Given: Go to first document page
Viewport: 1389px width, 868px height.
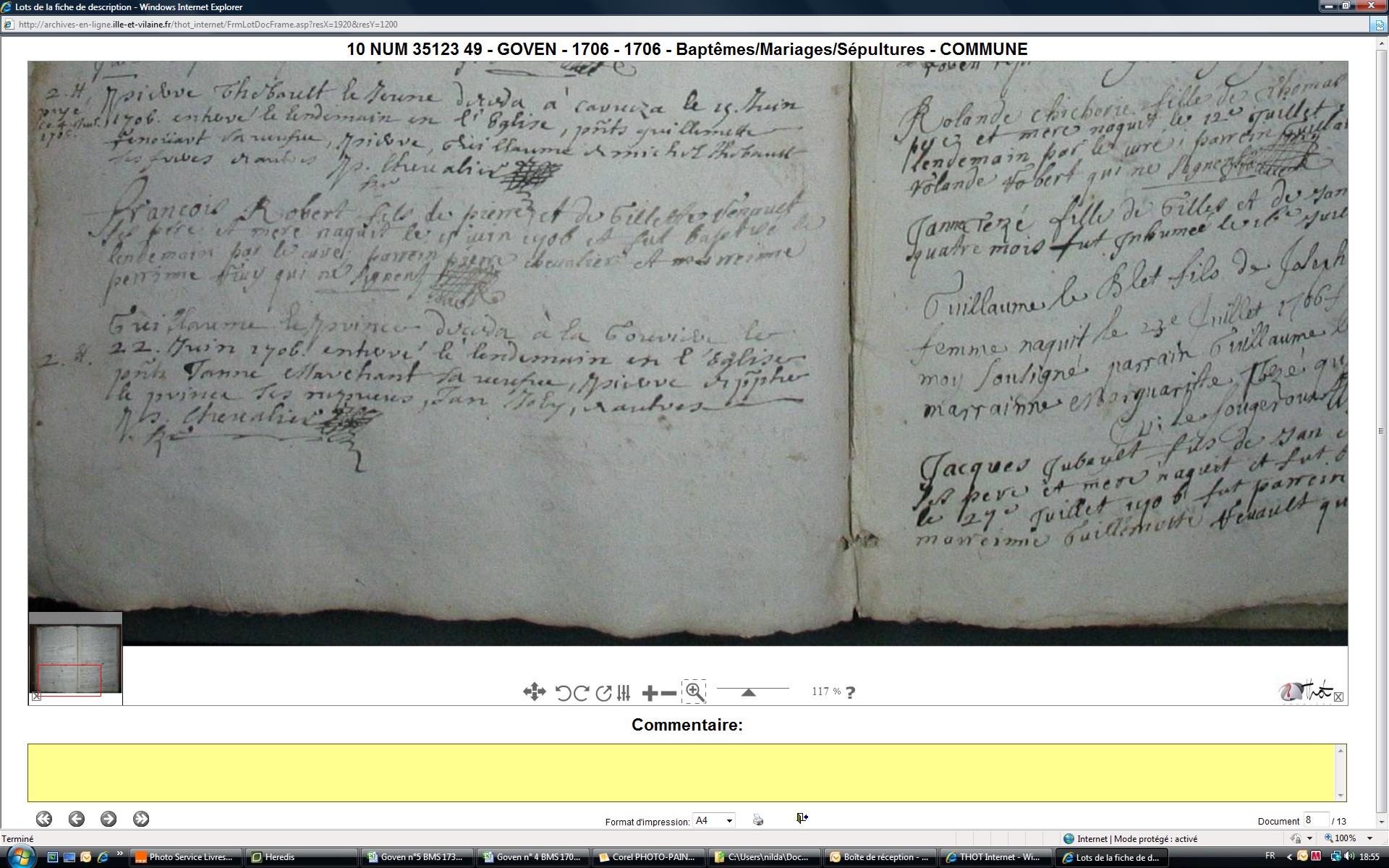Looking at the screenshot, I should tap(44, 819).
